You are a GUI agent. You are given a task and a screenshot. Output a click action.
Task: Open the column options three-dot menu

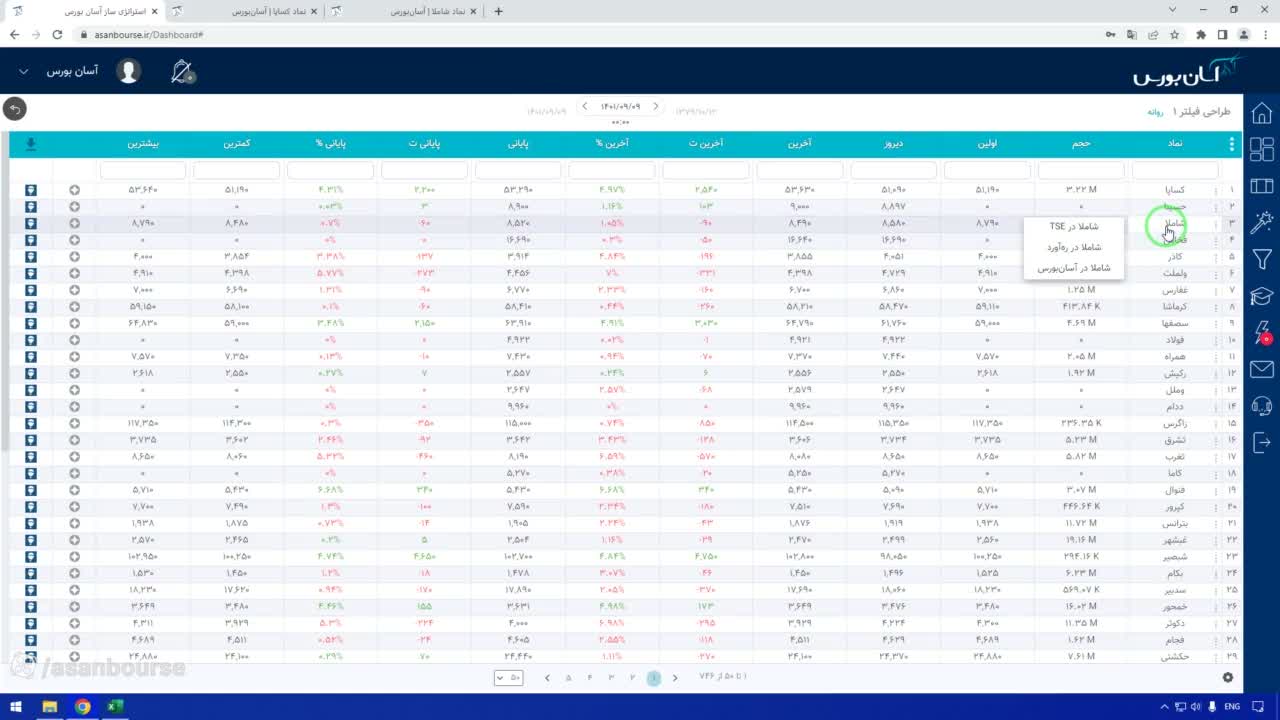1231,144
